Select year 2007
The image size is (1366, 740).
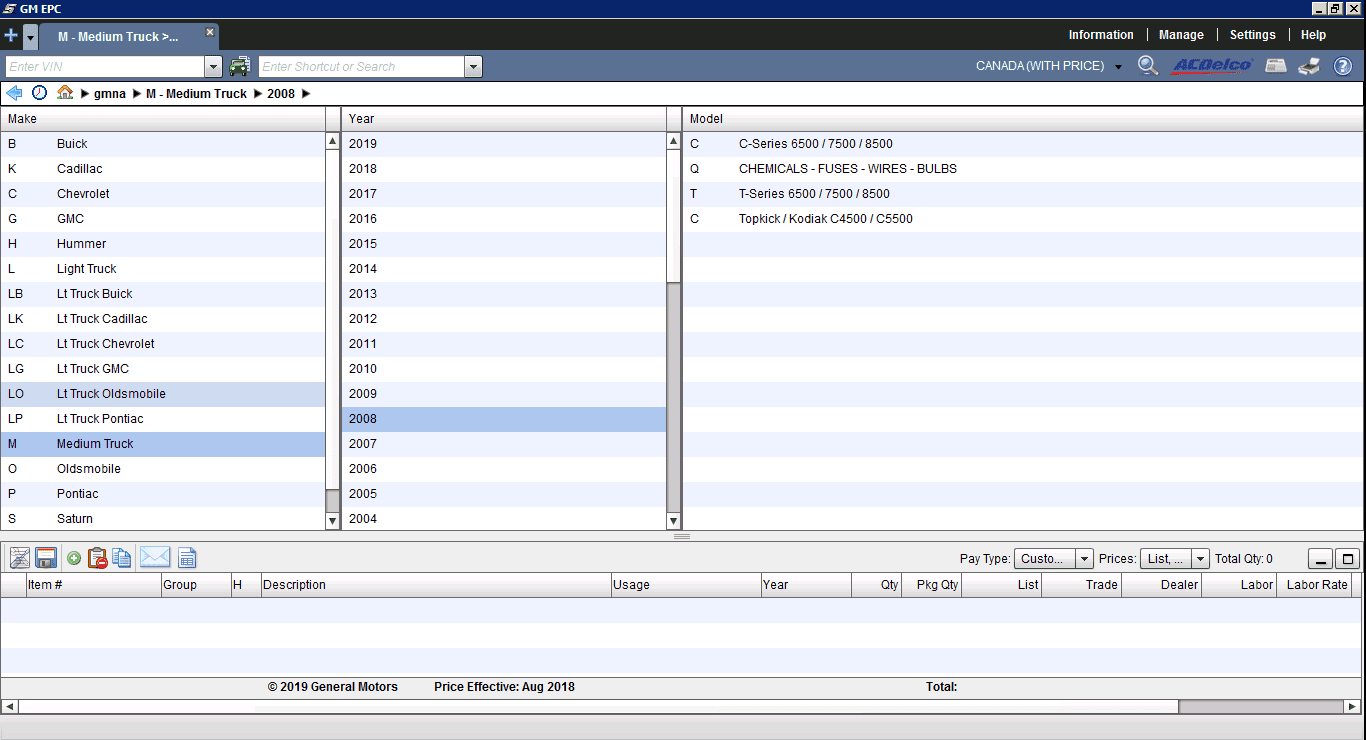pos(504,444)
